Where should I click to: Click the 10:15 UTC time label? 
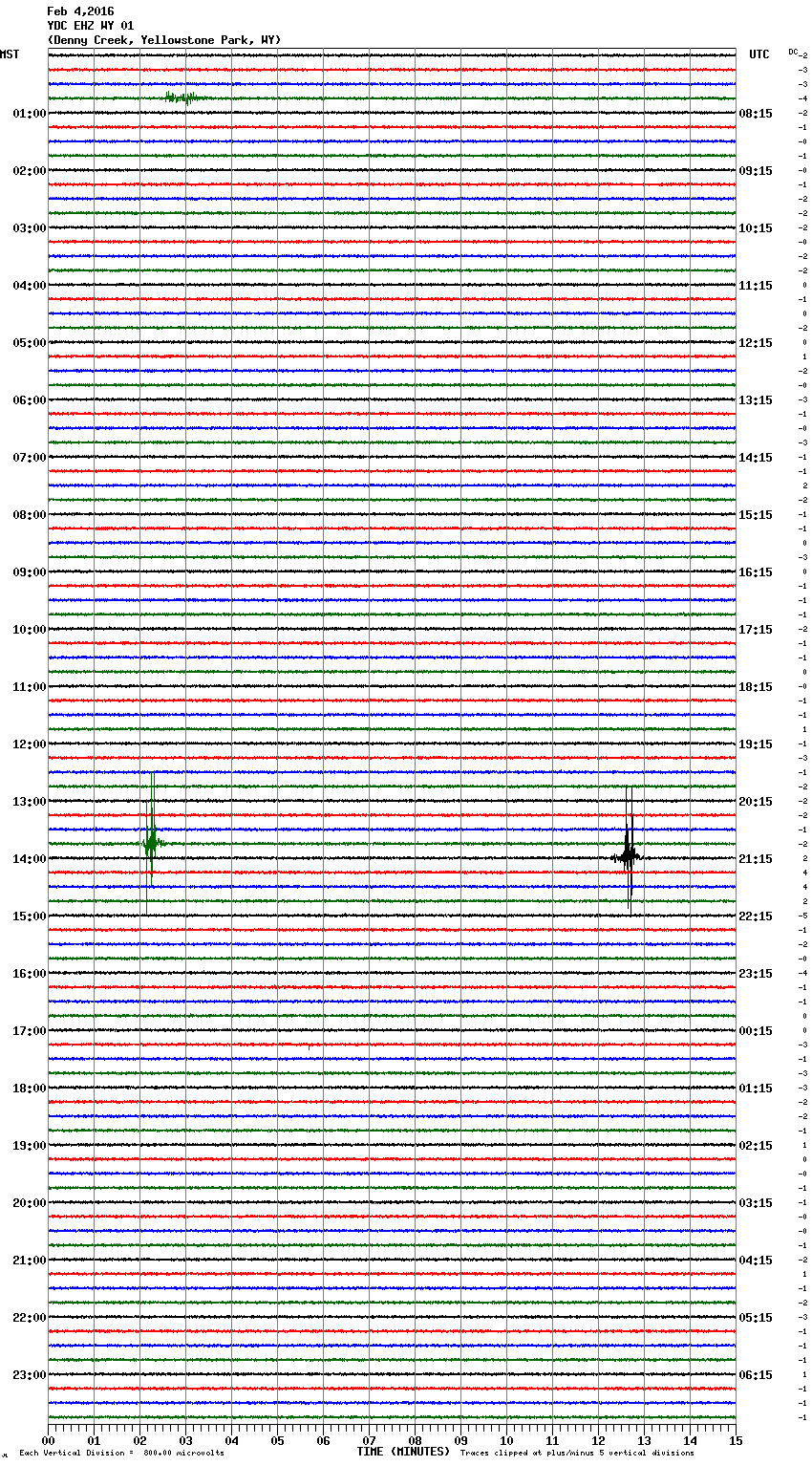pyautogui.click(x=756, y=228)
